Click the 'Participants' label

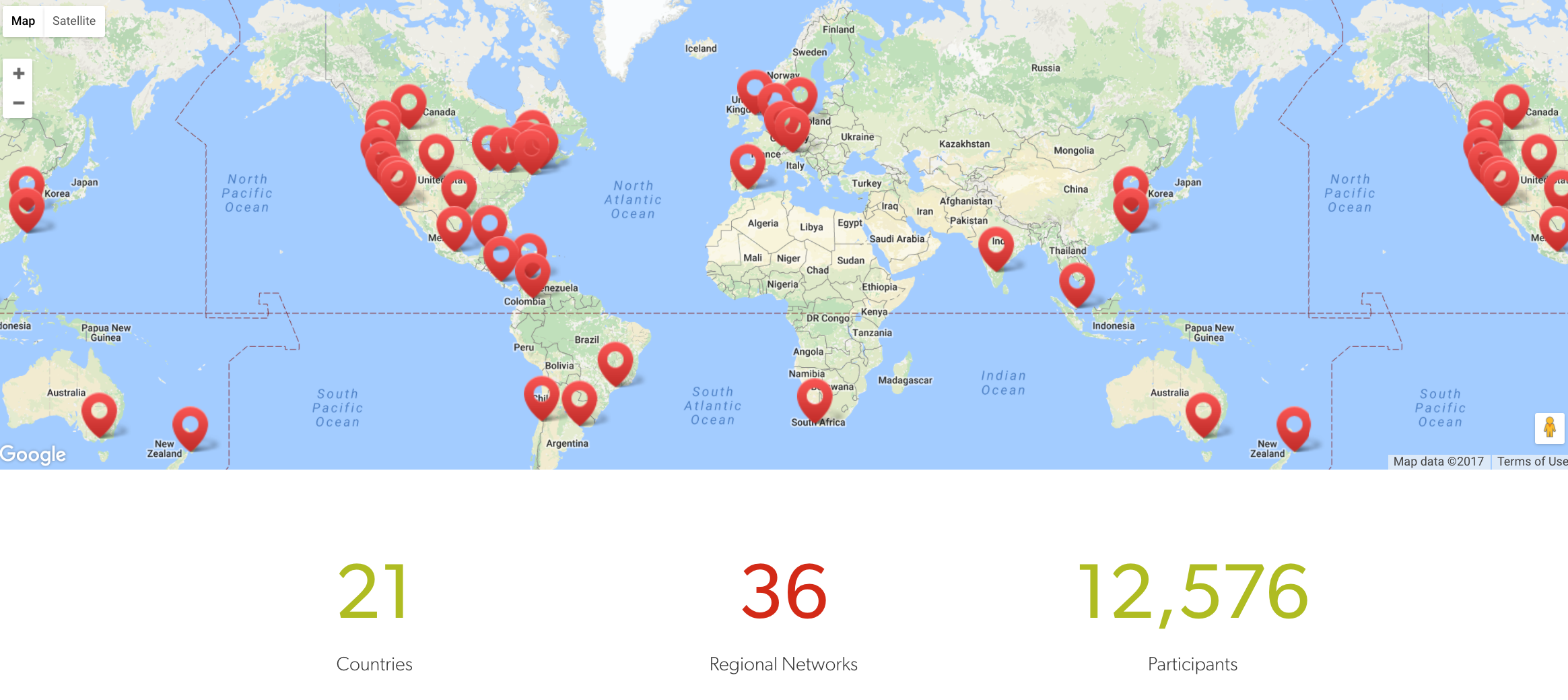tap(1192, 664)
